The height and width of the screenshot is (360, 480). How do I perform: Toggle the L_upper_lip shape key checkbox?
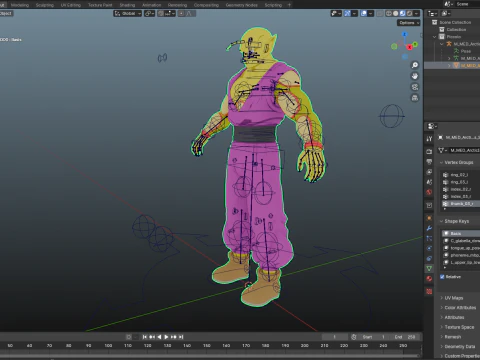(x=446, y=263)
